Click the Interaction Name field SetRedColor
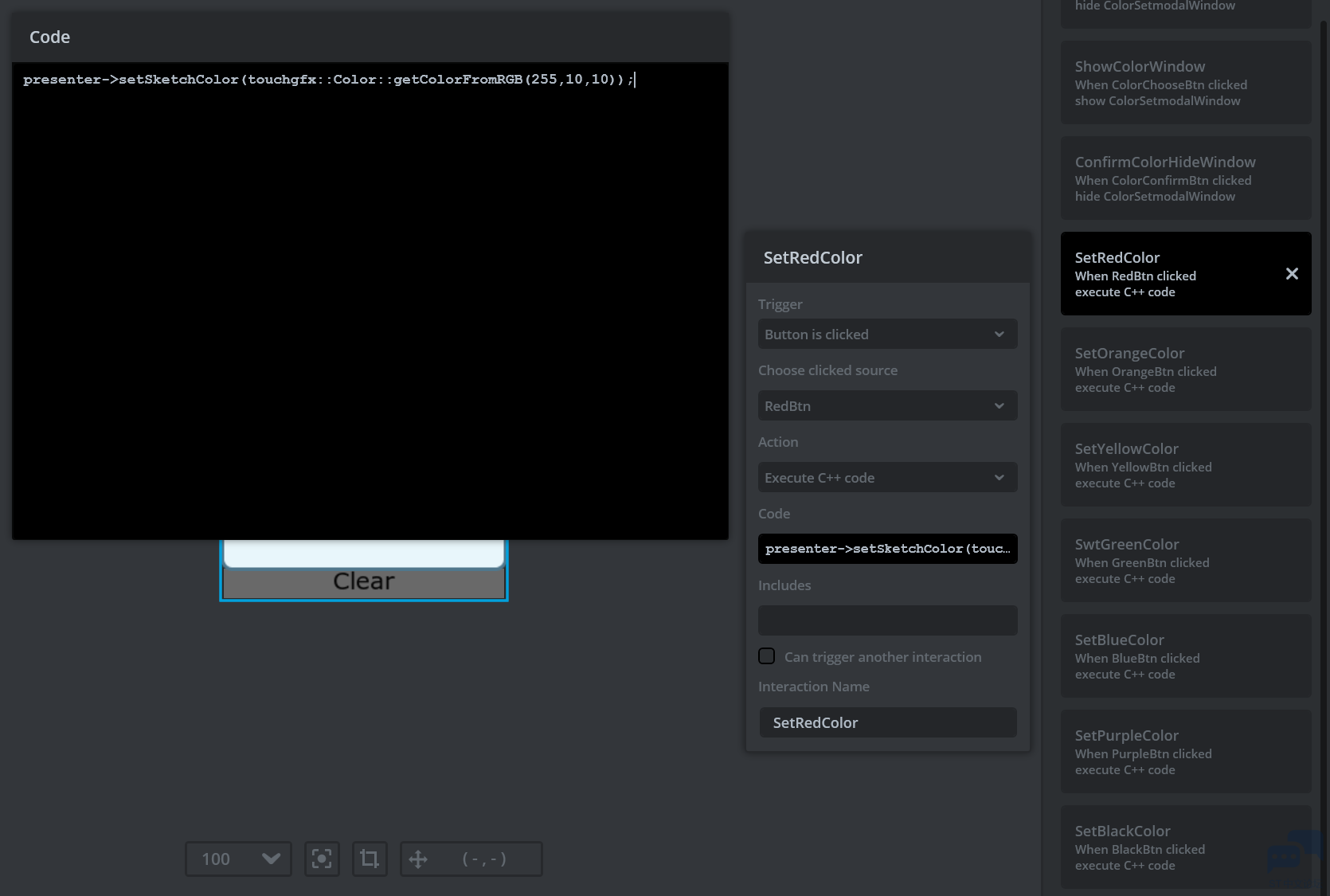Viewport: 1330px width, 896px height. pyautogui.click(x=887, y=722)
